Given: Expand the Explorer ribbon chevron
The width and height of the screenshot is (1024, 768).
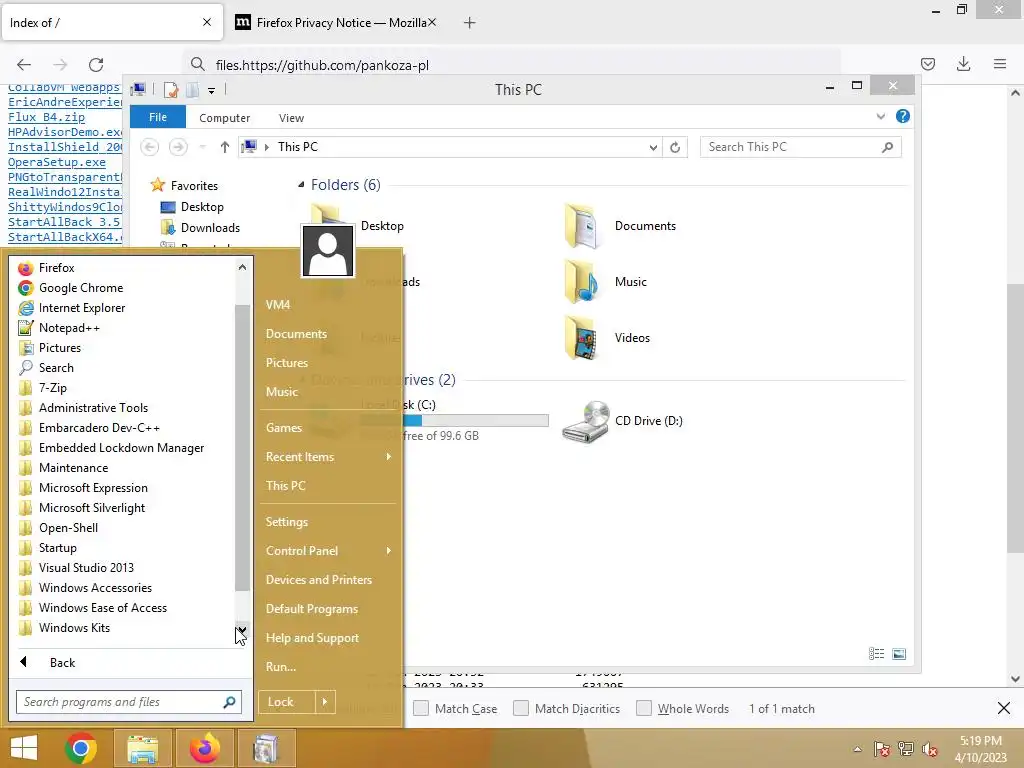Looking at the screenshot, I should tap(881, 116).
